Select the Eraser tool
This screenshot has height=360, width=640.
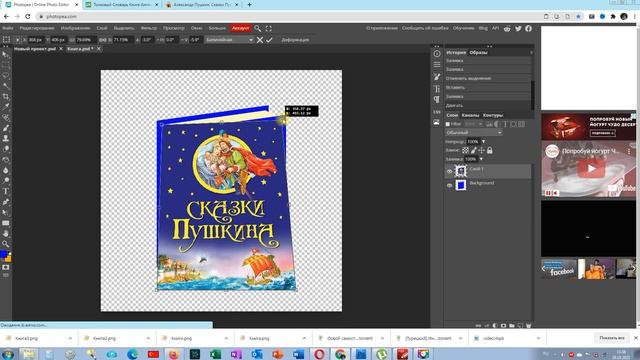(x=5, y=149)
